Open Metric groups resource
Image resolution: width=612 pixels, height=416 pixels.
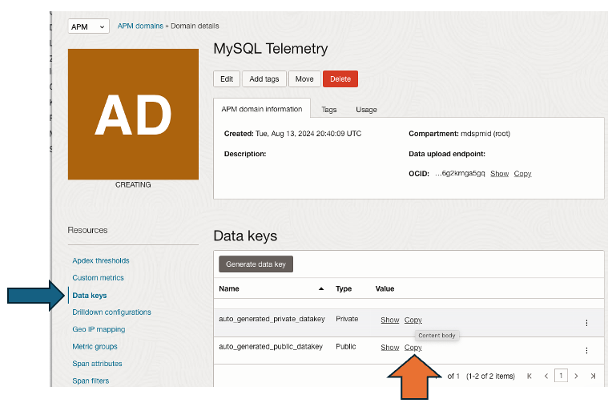pyautogui.click(x=95, y=347)
